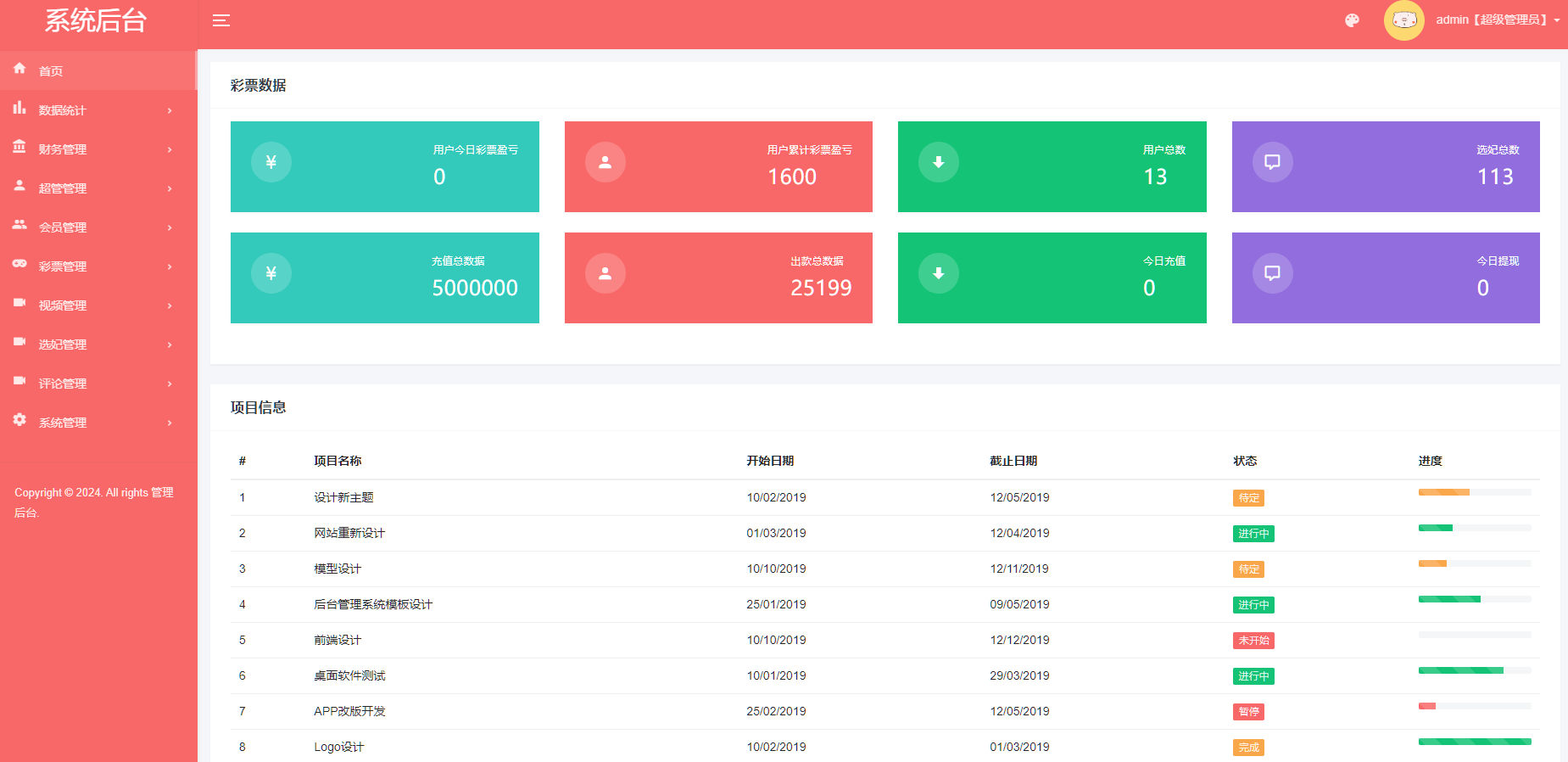1568x762 pixels.
Task: Click the bar chart icon for 数据统计
Action: click(x=20, y=108)
